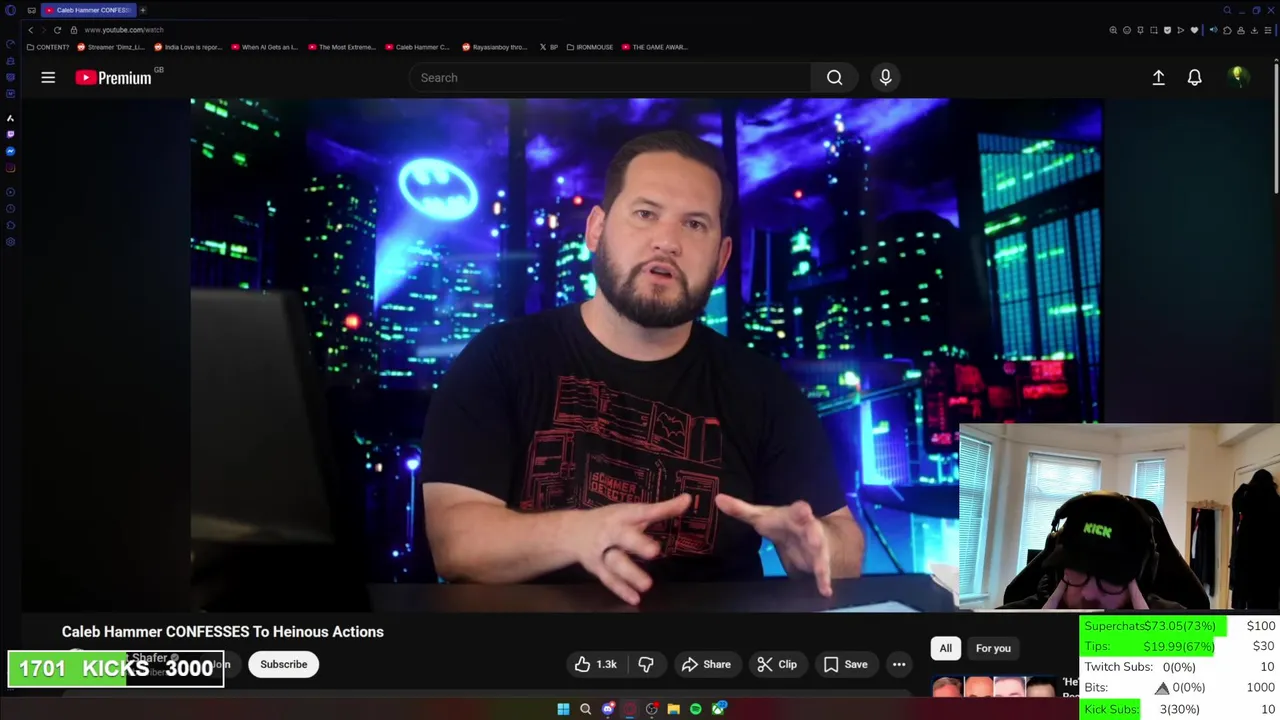Image resolution: width=1280 pixels, height=720 pixels.
Task: Create a Clip of the video
Action: point(777,664)
